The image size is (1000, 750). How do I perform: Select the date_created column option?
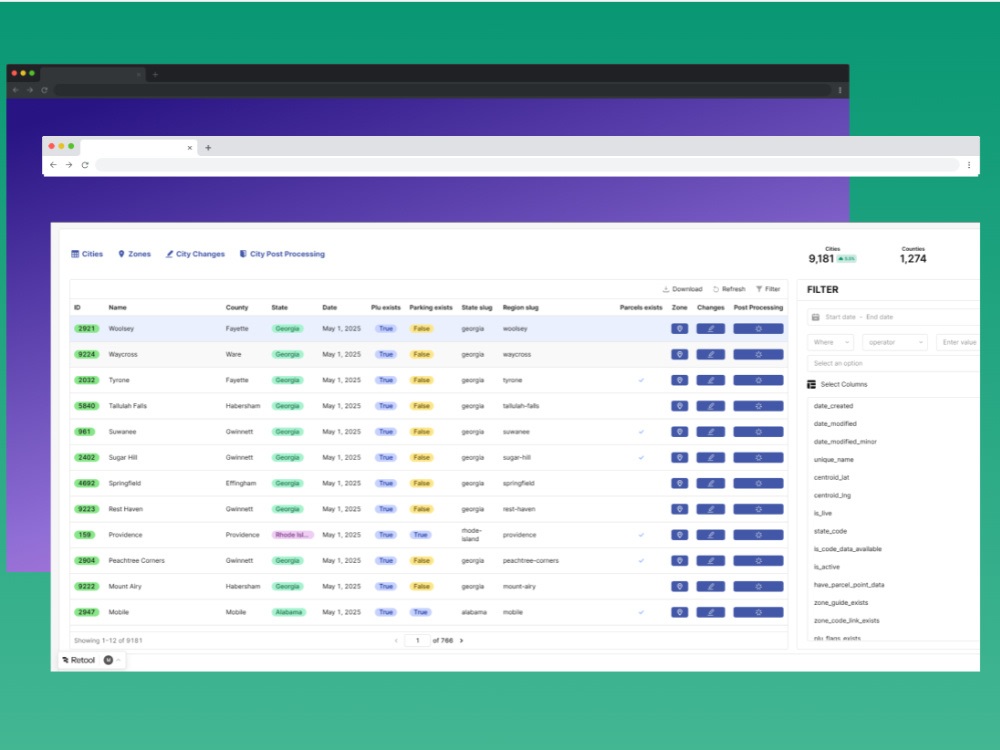[833, 406]
